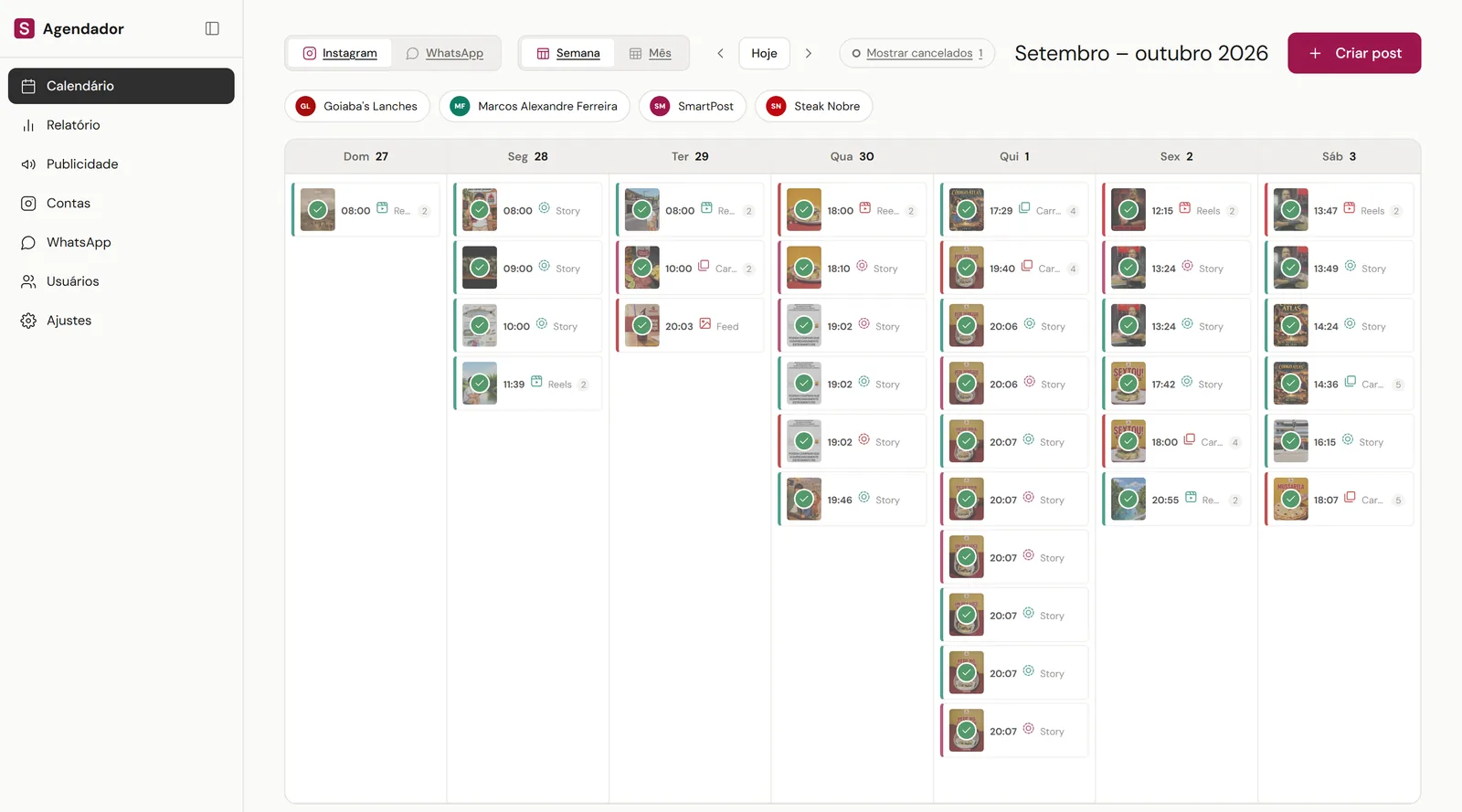Open Tuesday's 10:00 carousel post
The image size is (1462, 812).
click(x=690, y=268)
